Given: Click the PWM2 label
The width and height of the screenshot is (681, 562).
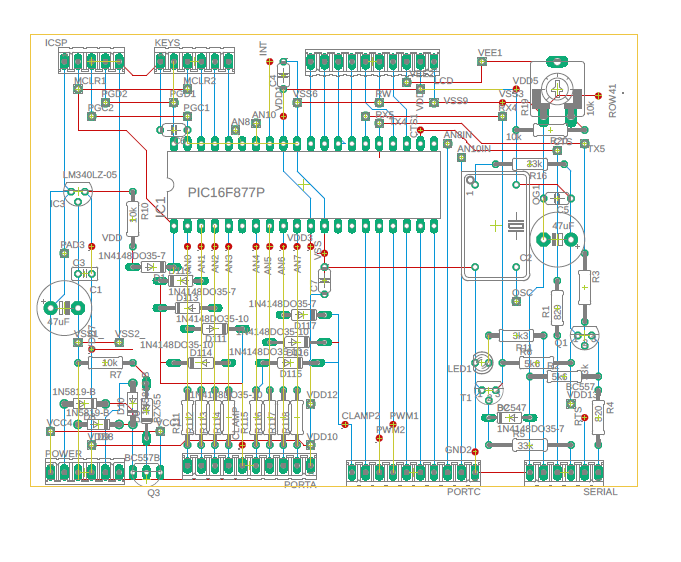Looking at the screenshot, I should (x=390, y=430).
